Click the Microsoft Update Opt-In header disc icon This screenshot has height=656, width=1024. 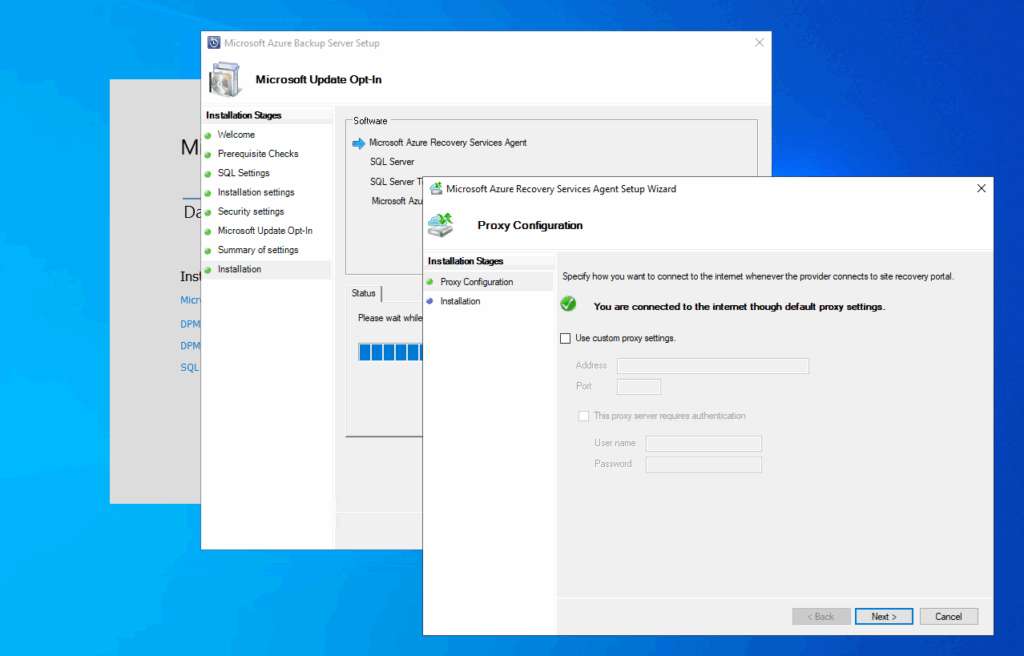coord(225,79)
